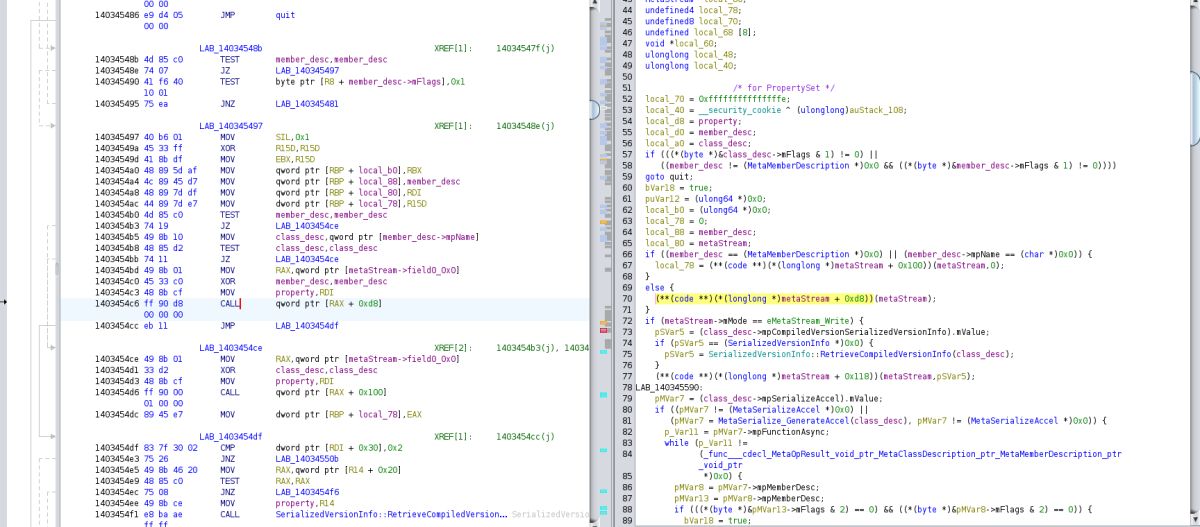Click the TEST mnemonic at address 14034548b

pyautogui.click(x=229, y=59)
